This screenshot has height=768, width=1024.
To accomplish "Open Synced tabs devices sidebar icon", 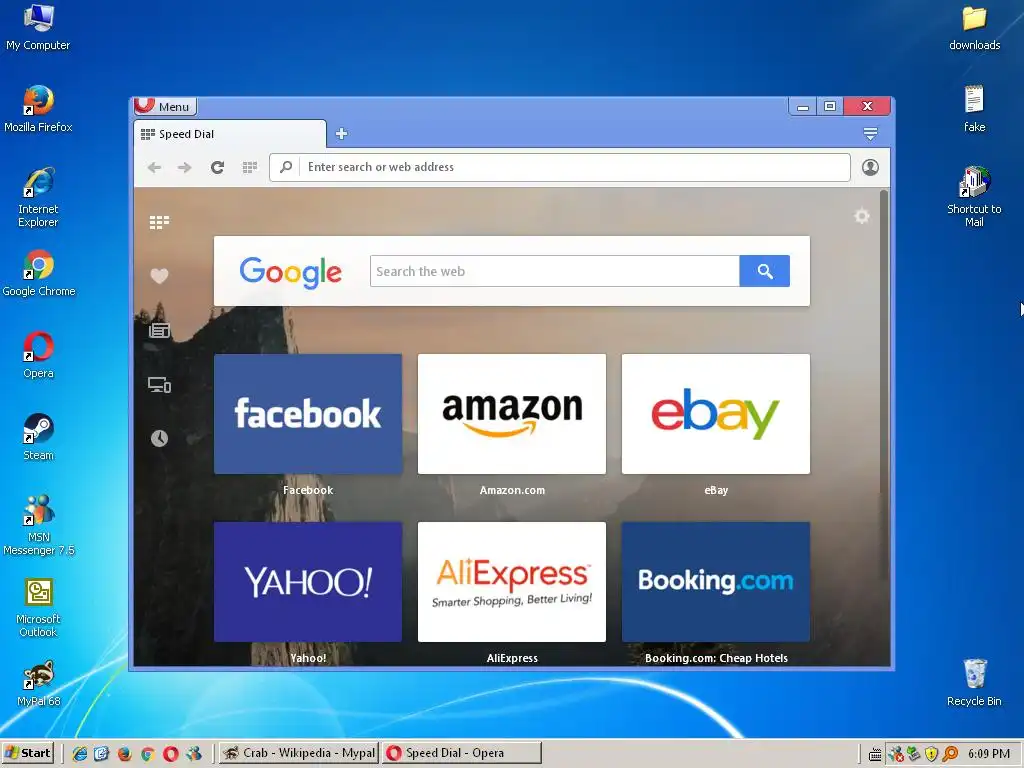I will tap(159, 385).
